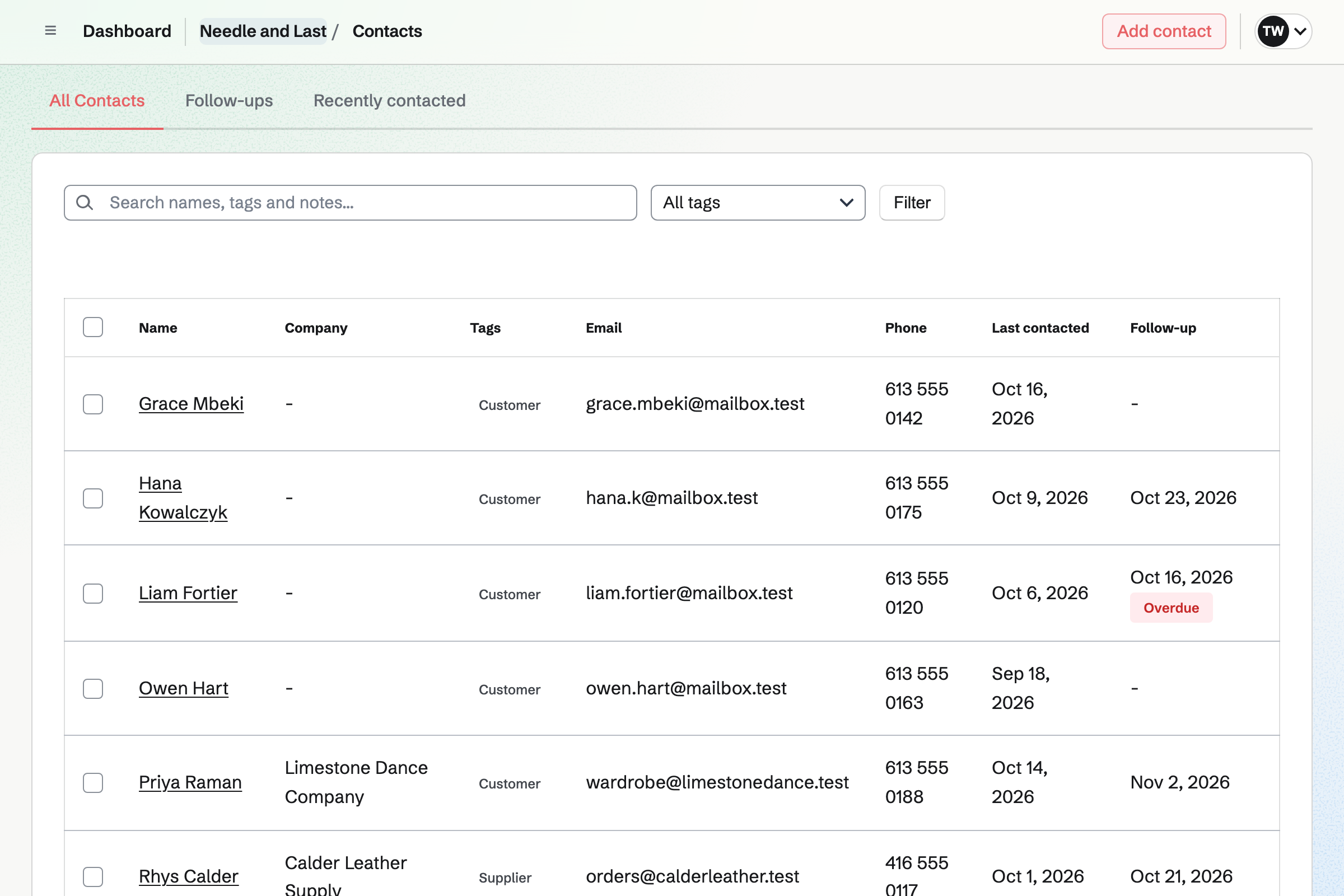Check the Grace Mbeki row checkbox
Viewport: 1344px width, 896px height.
coord(92,404)
